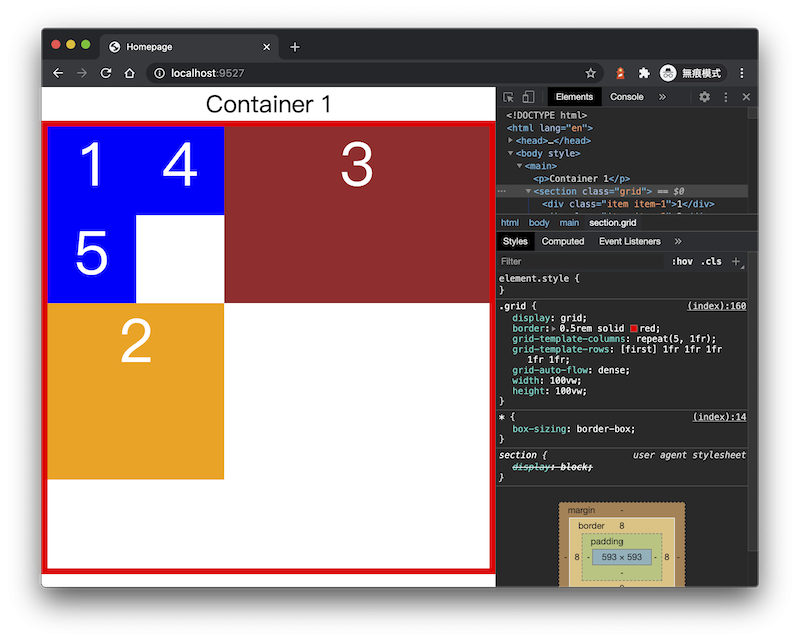
Task: Click the blue grid item numbered 1
Action: click(92, 171)
